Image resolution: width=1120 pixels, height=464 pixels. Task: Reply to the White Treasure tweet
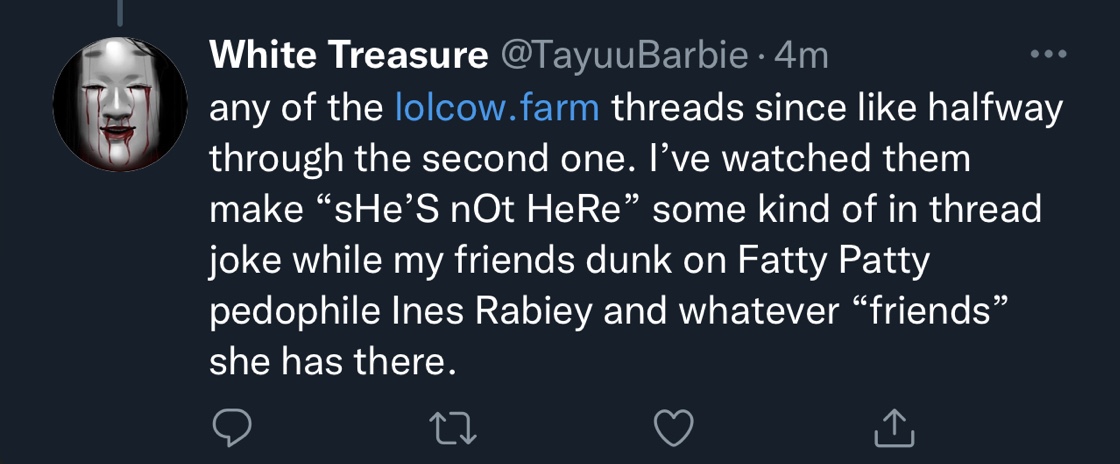232,428
